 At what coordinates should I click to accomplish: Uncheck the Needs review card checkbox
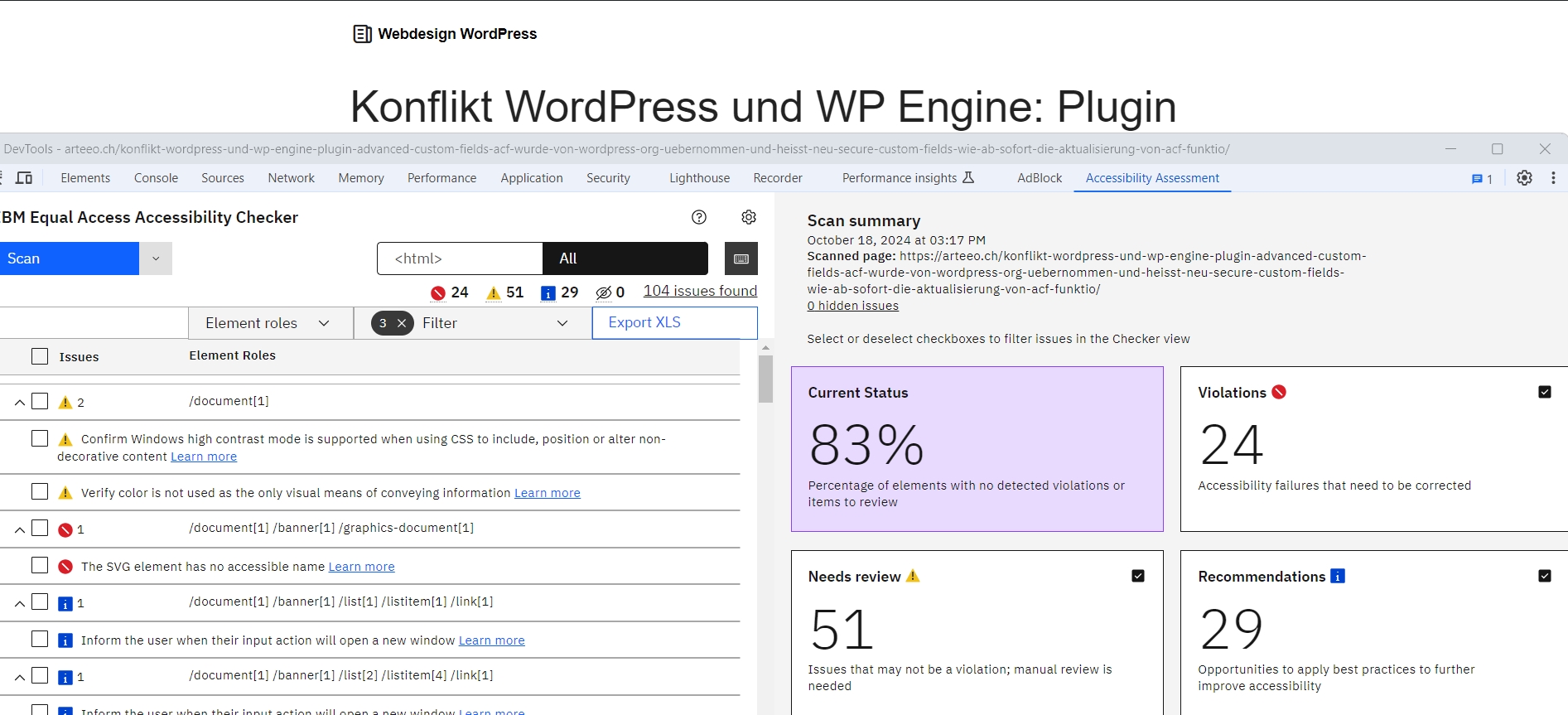pos(1138,576)
